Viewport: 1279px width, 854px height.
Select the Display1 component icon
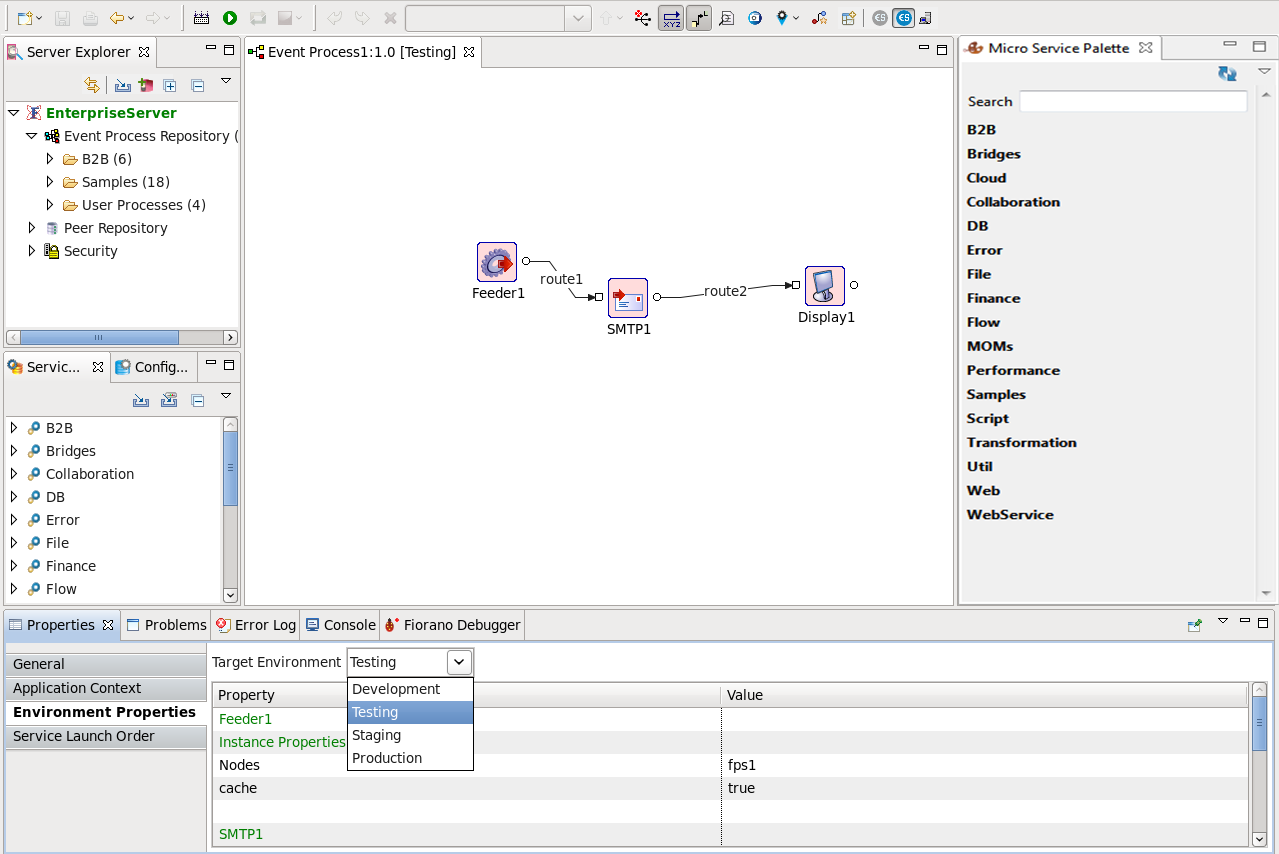point(825,286)
